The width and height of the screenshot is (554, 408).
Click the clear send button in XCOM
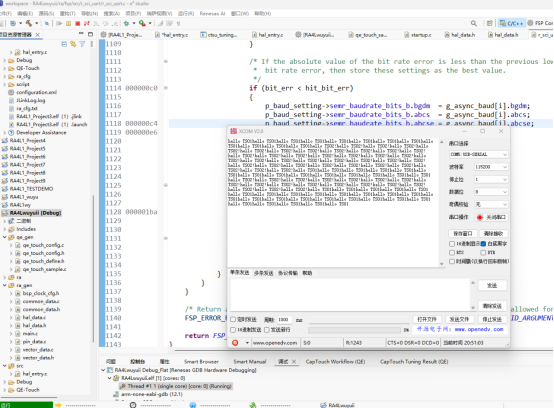[x=492, y=306]
